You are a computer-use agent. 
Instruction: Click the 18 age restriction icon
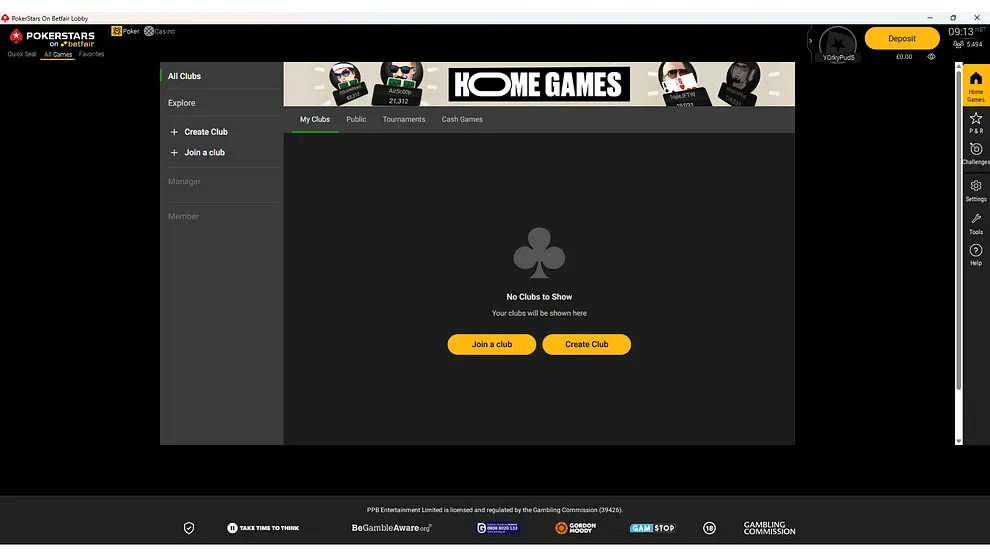(x=709, y=528)
